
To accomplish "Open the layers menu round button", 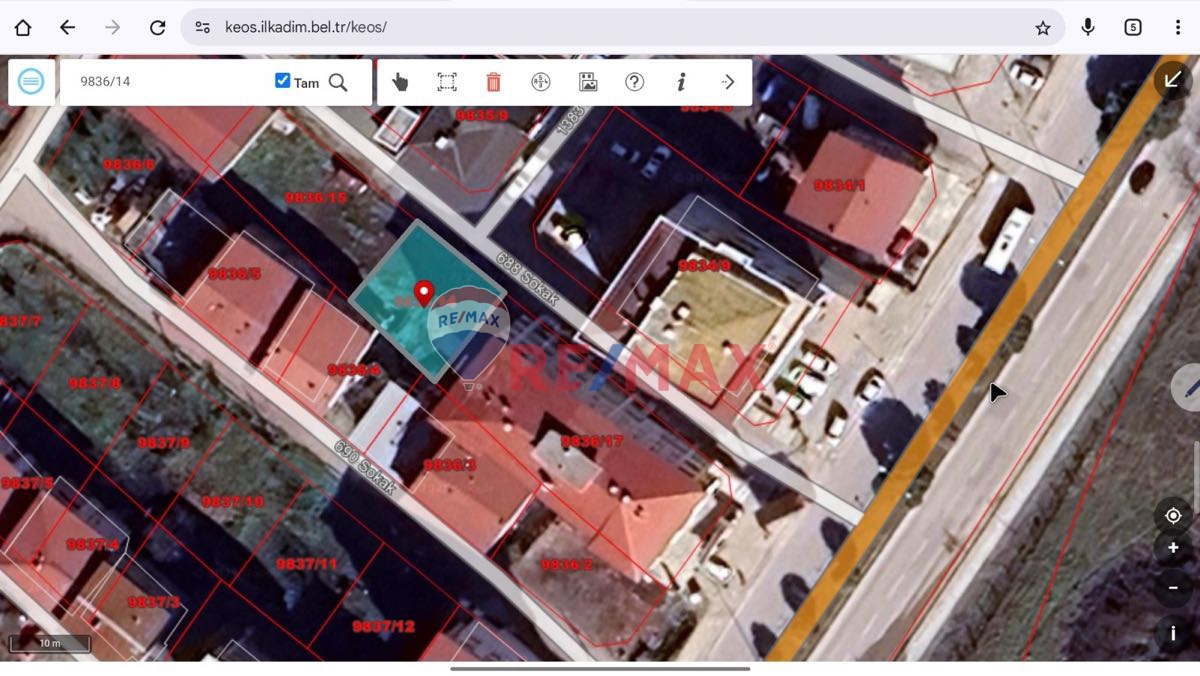I will [32, 82].
